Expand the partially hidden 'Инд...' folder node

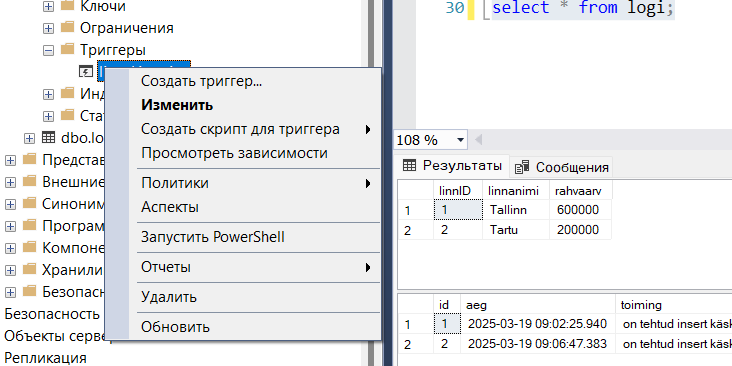[49, 94]
